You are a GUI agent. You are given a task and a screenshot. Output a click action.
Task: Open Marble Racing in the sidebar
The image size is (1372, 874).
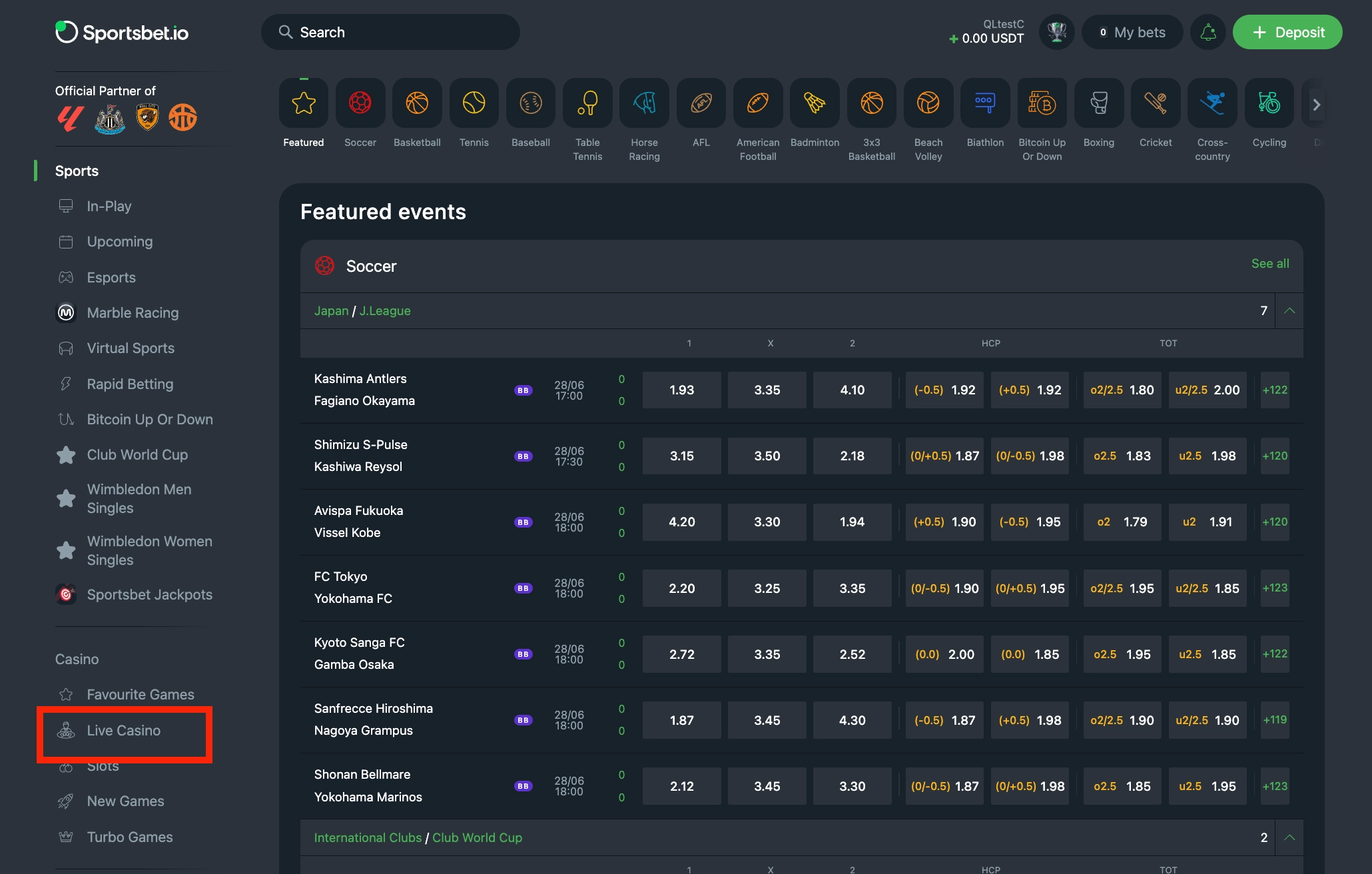133,313
